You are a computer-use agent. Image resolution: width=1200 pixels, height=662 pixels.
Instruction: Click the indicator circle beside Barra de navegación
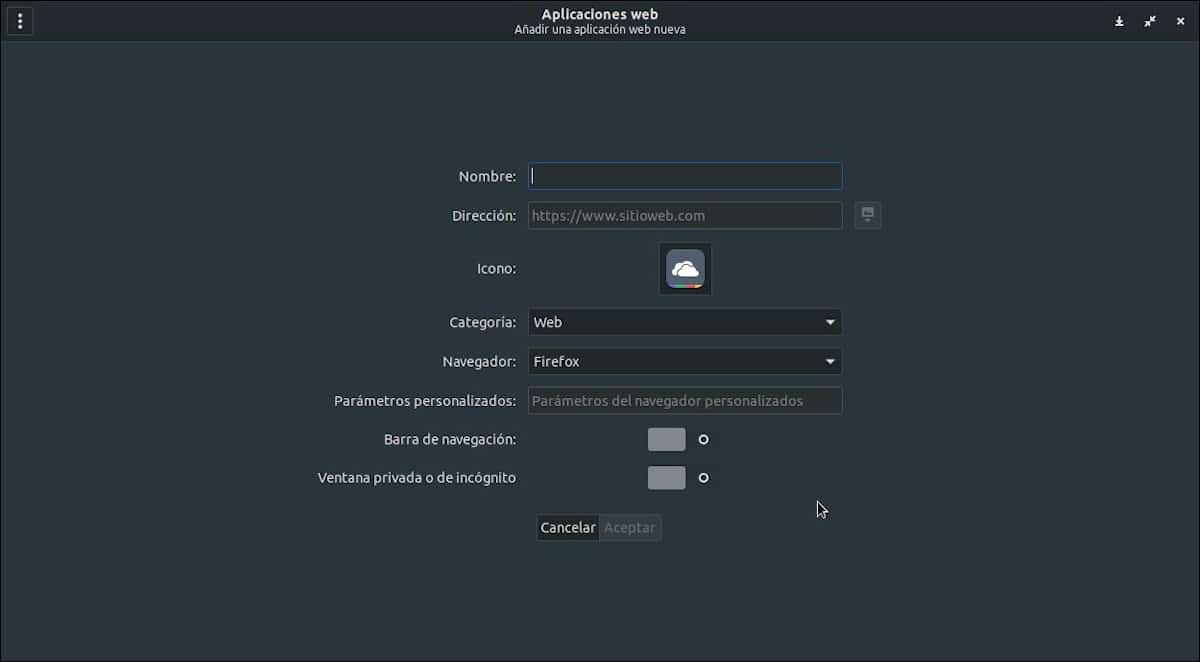703,439
